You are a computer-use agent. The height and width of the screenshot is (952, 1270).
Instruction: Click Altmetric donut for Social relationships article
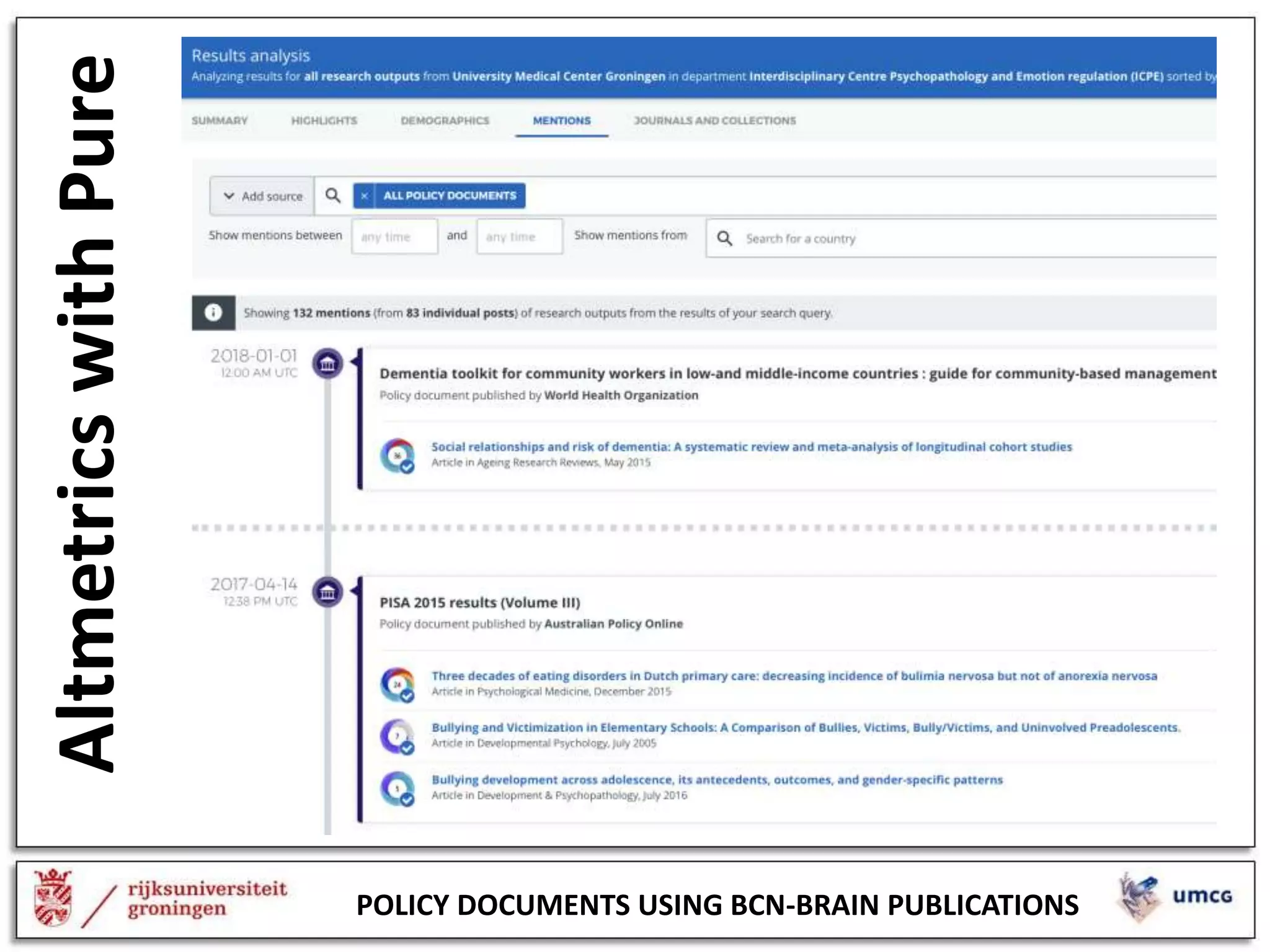[x=397, y=456]
